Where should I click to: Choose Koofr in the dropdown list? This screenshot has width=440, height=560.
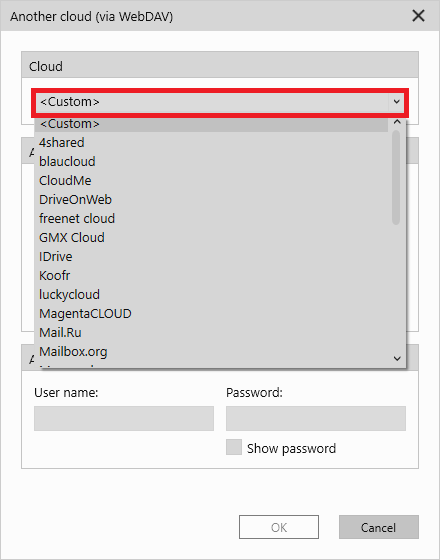point(211,275)
